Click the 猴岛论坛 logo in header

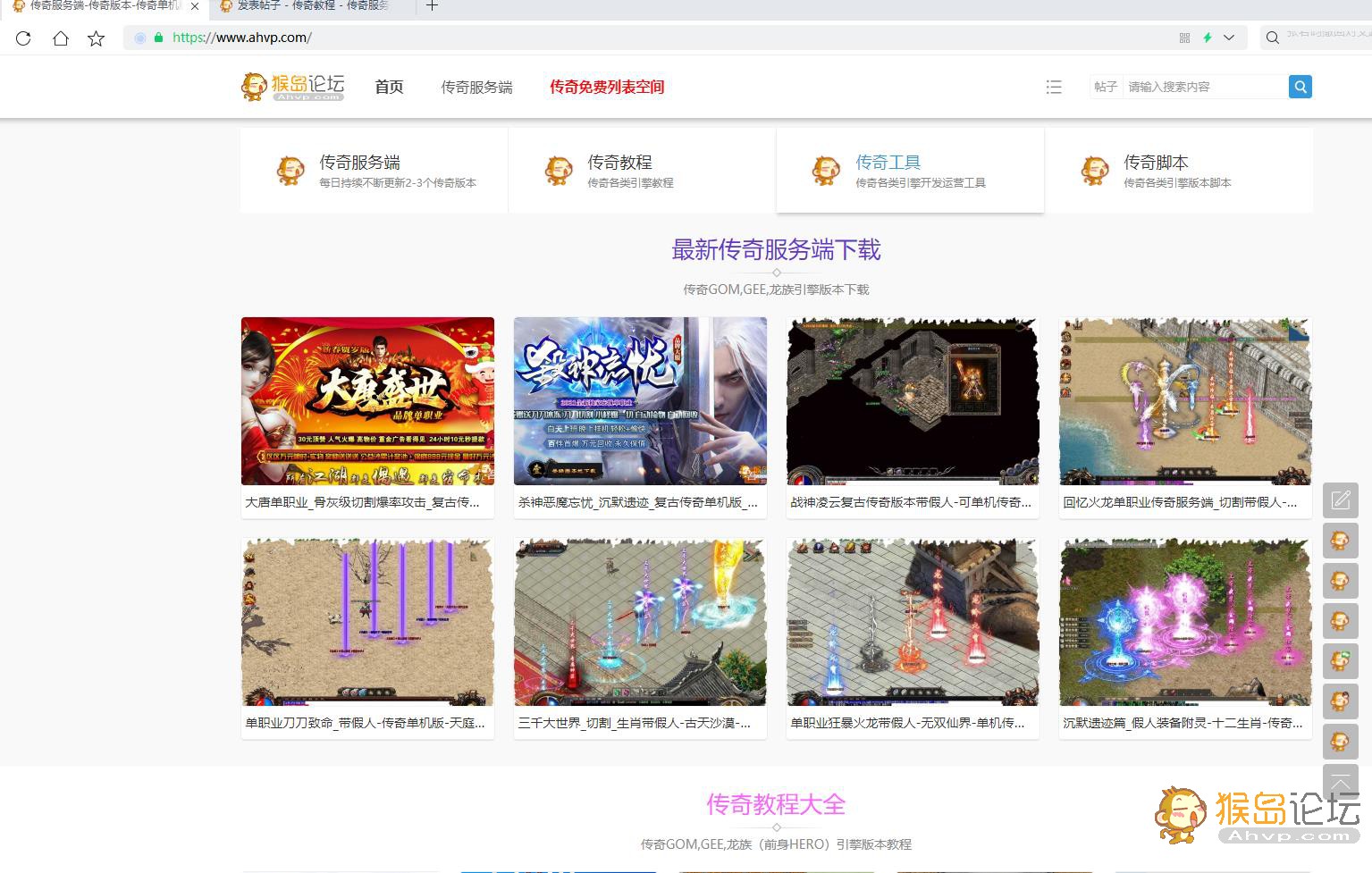[292, 87]
